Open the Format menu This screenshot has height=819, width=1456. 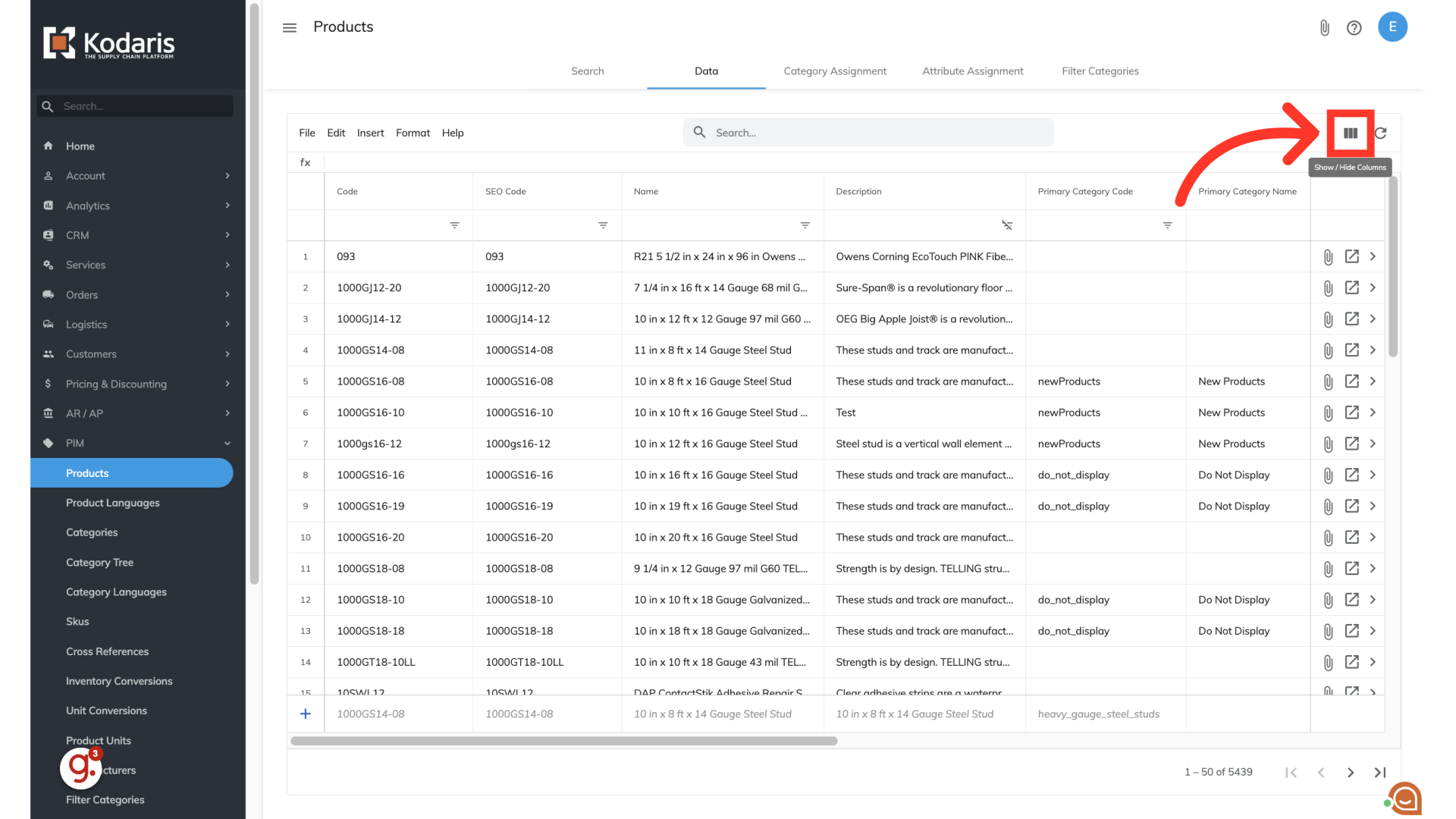[x=413, y=133]
